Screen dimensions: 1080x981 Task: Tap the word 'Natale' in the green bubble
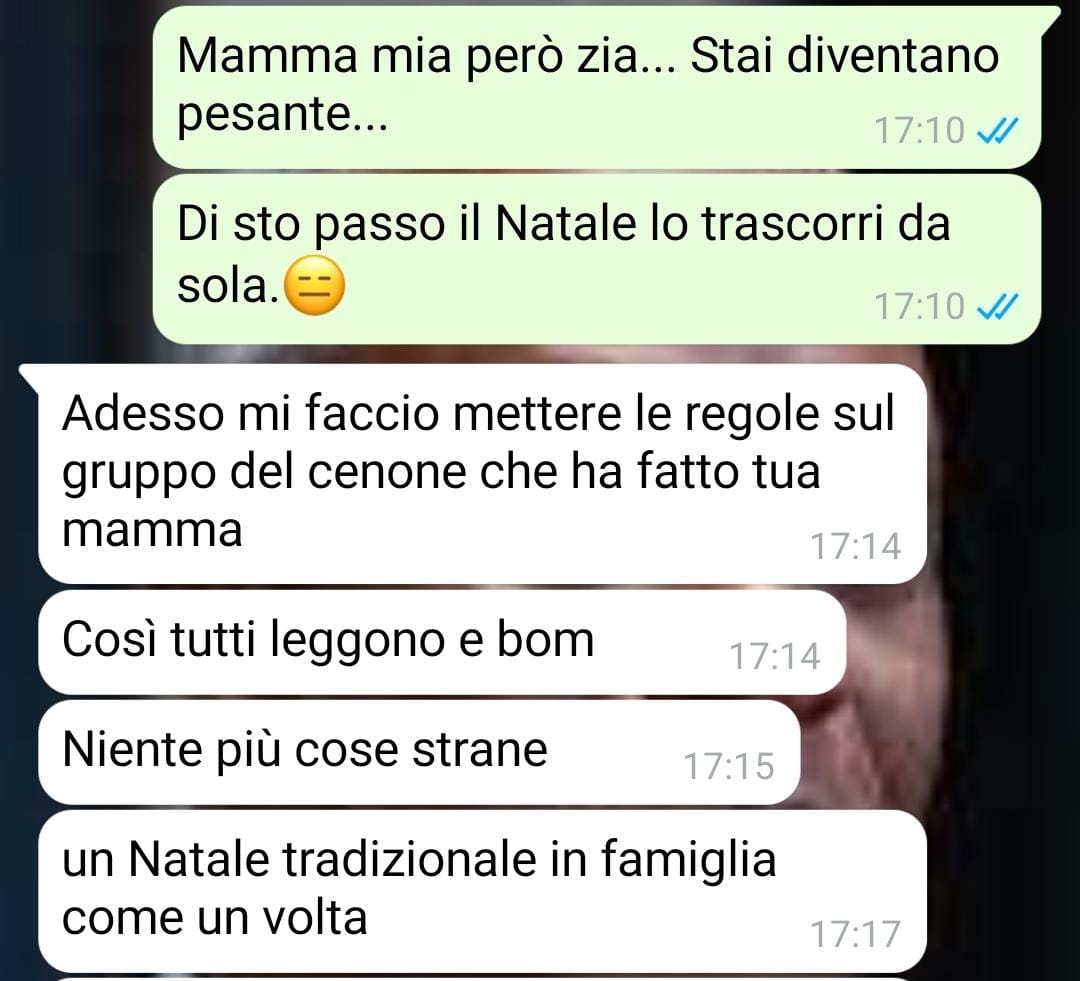(x=565, y=224)
